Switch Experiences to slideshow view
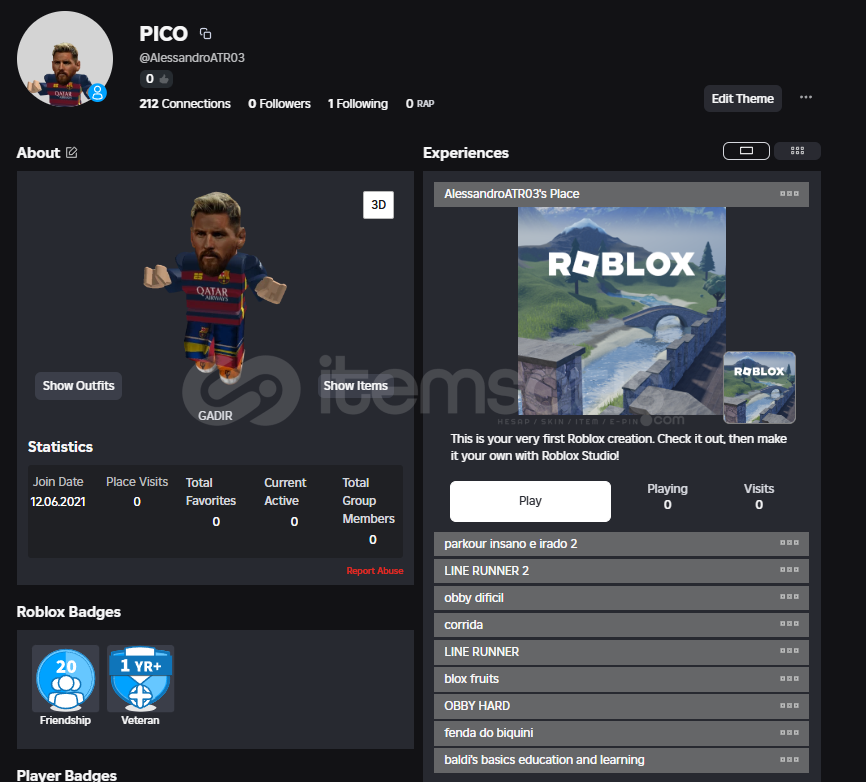Screen dimensions: 866x782 tap(746, 151)
